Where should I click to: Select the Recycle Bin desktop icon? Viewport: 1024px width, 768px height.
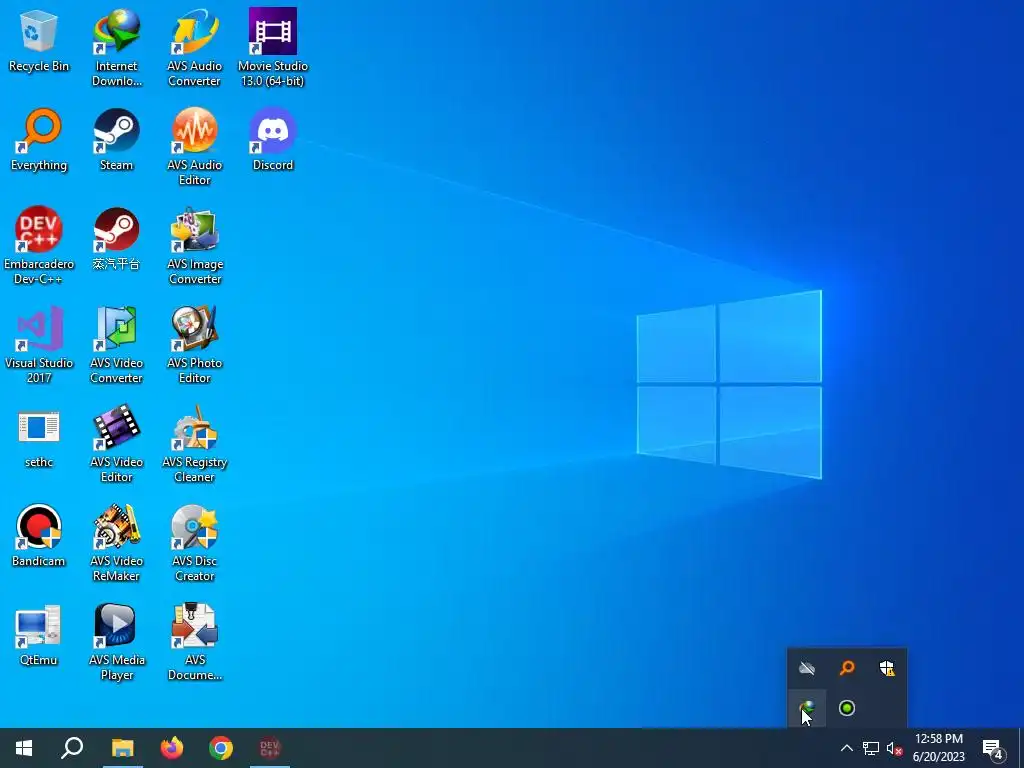(39, 41)
